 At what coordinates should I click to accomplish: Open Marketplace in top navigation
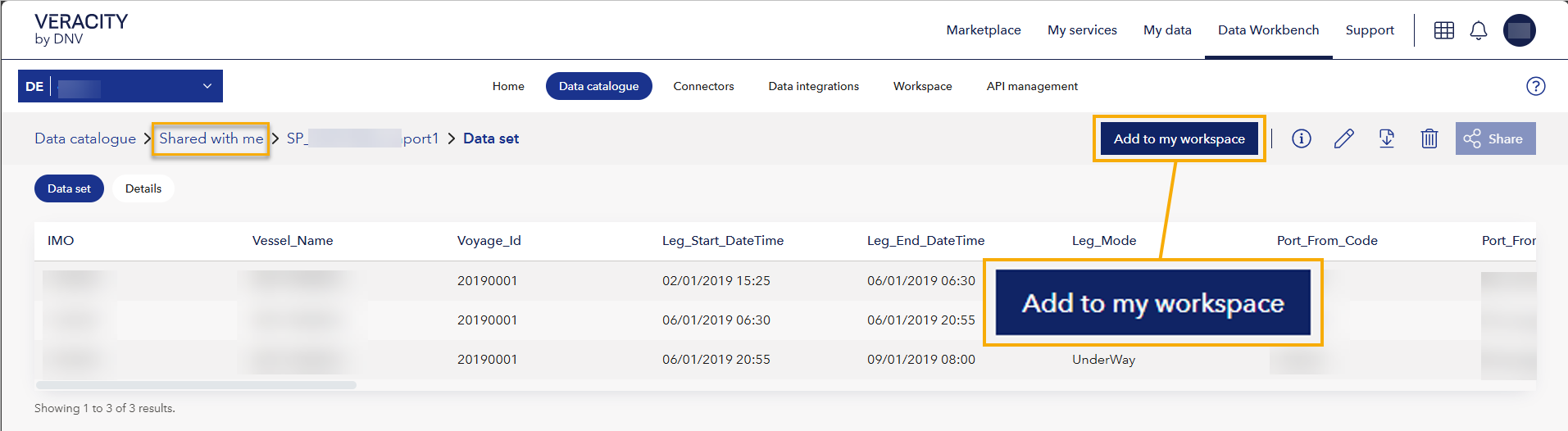pyautogui.click(x=983, y=30)
